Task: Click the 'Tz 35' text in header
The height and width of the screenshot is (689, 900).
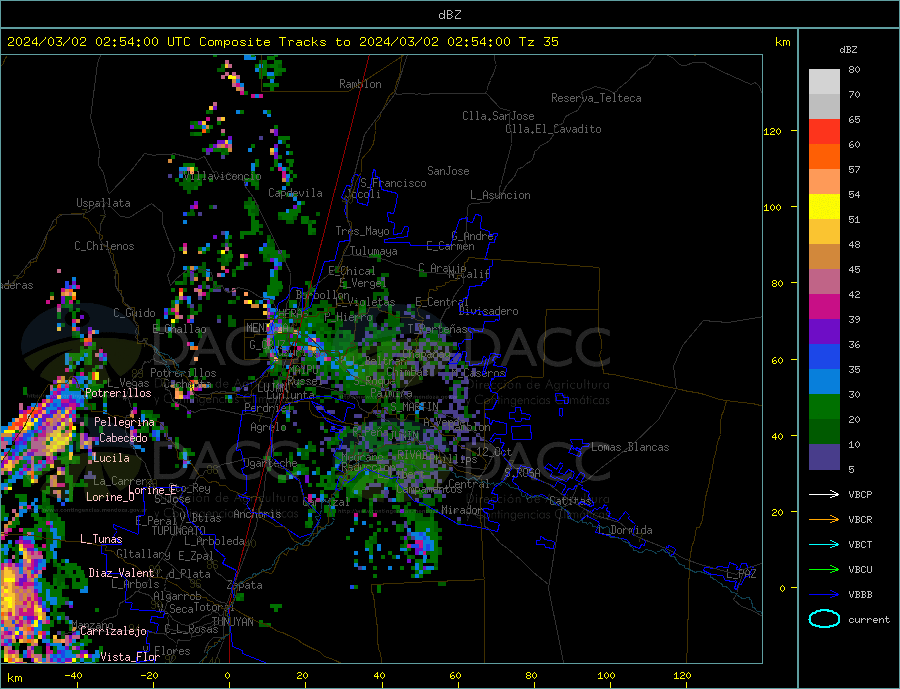Action: [538, 42]
